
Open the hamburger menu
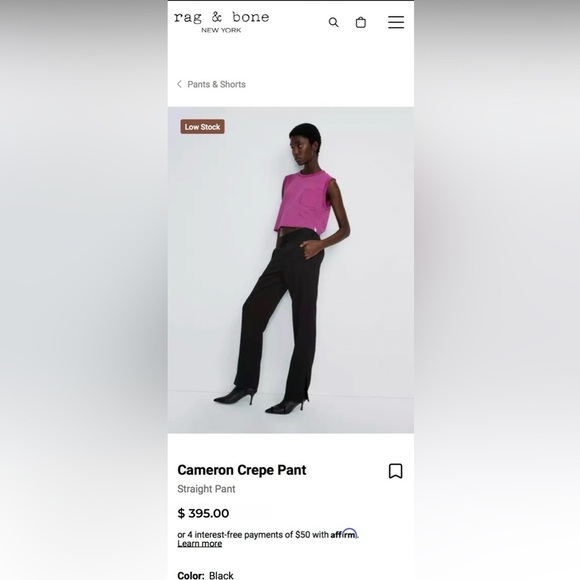click(396, 22)
